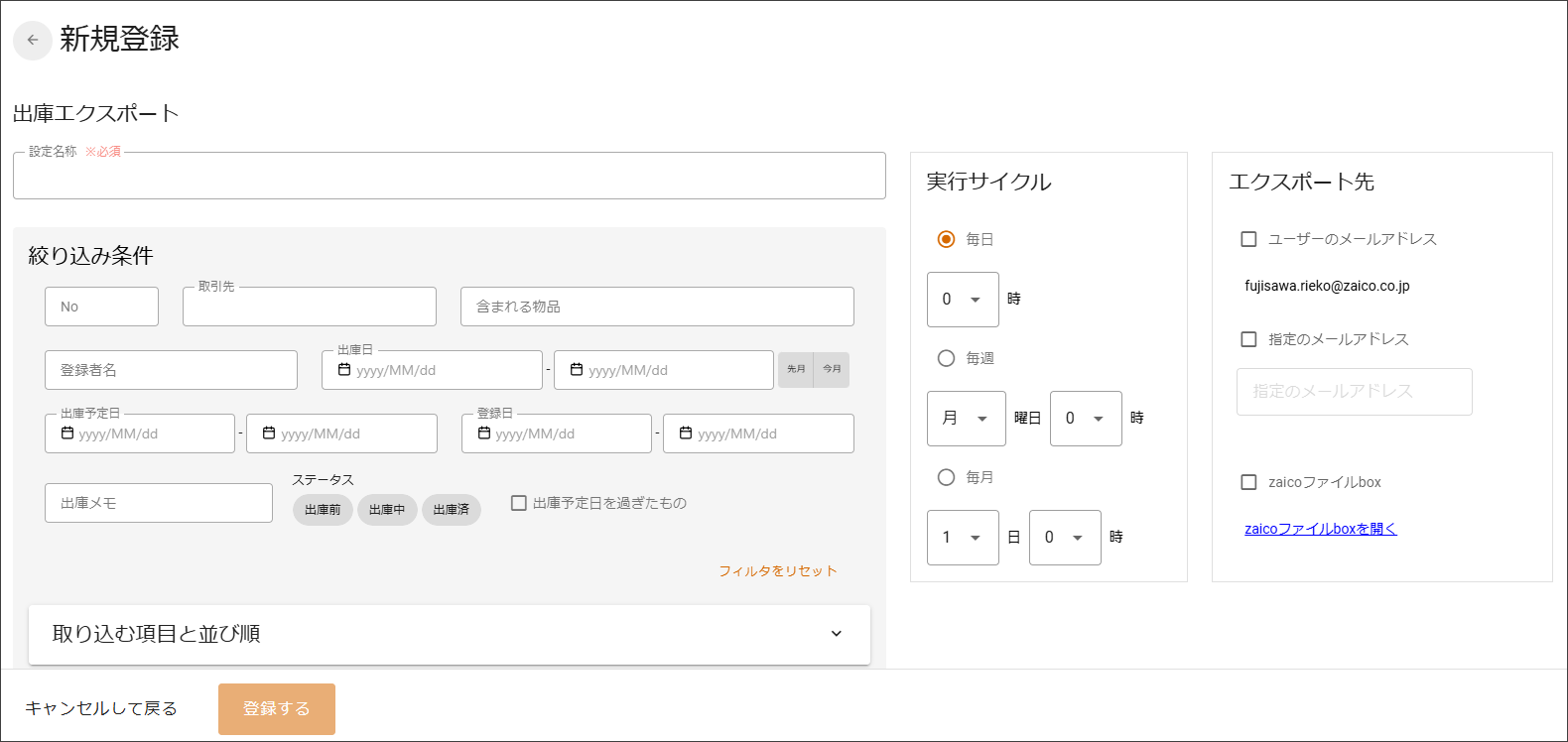Image resolution: width=1568 pixels, height=742 pixels.
Task: Click the 設定名称 input field
Action: (x=449, y=178)
